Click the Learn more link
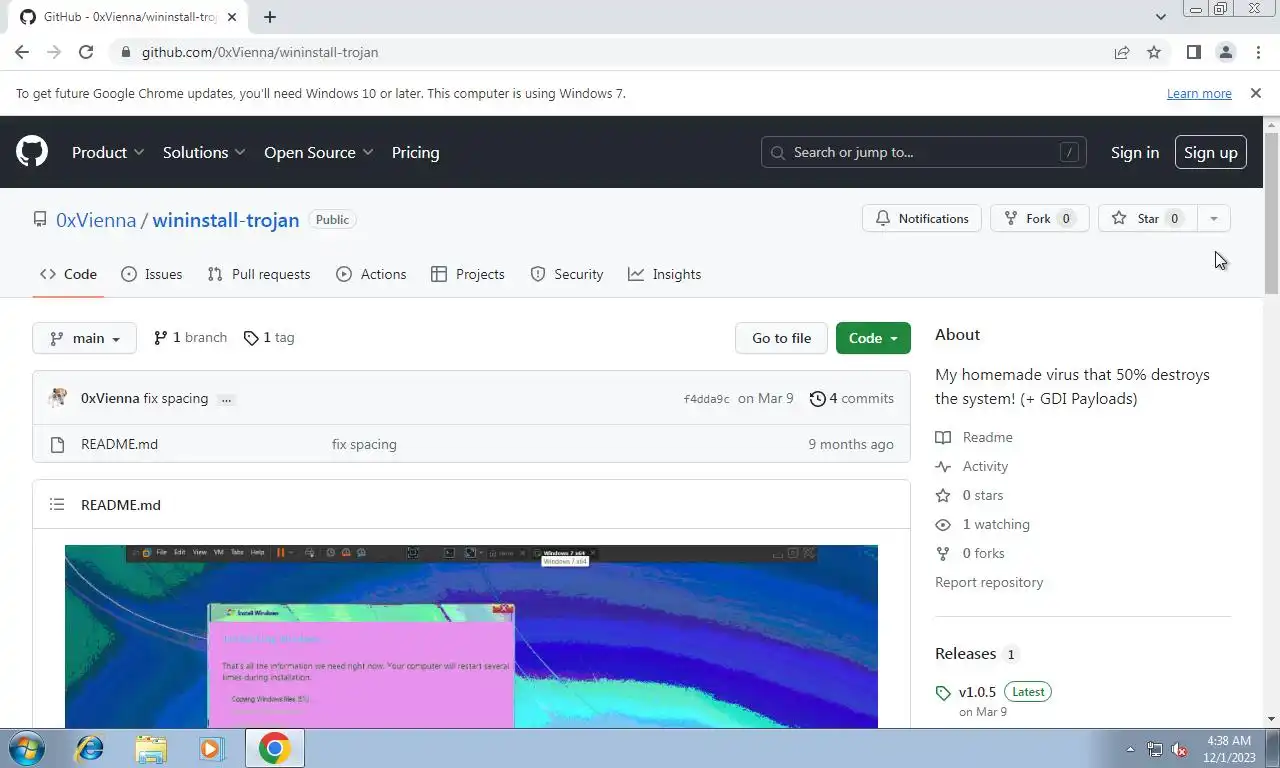Viewport: 1280px width, 768px height. click(1199, 93)
